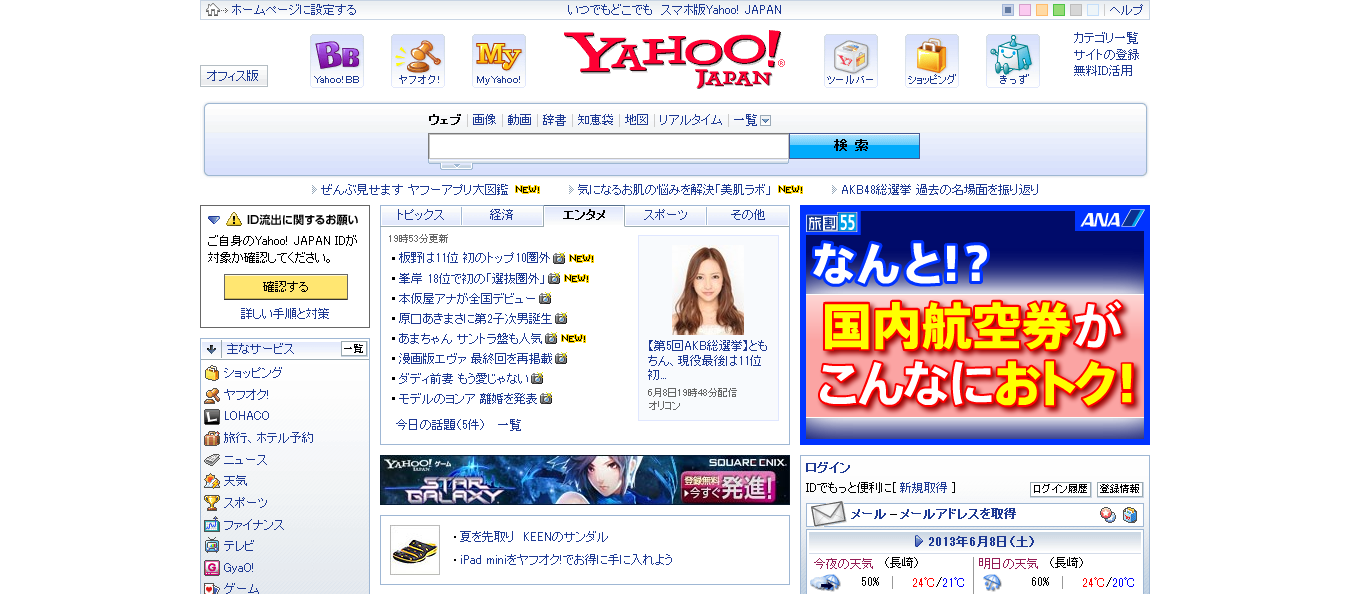Open headline 原口あきまさに第2子次男誕生

475,318
